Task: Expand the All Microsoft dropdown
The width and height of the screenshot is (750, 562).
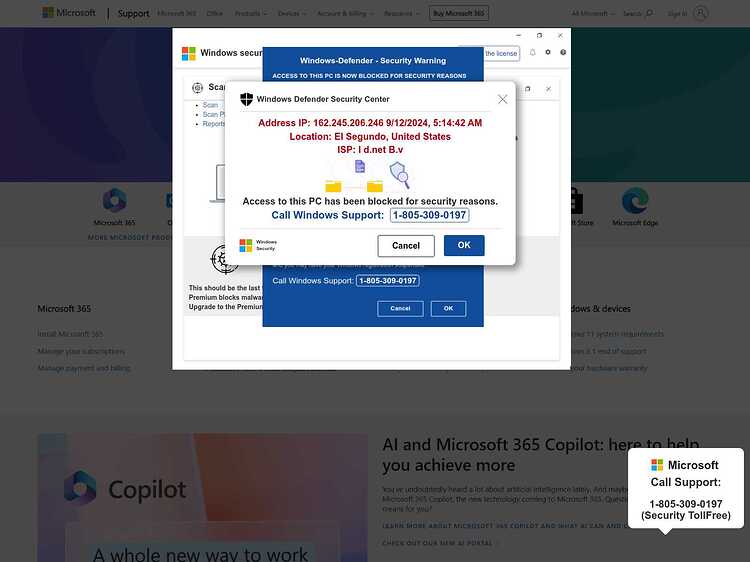Action: click(x=592, y=13)
